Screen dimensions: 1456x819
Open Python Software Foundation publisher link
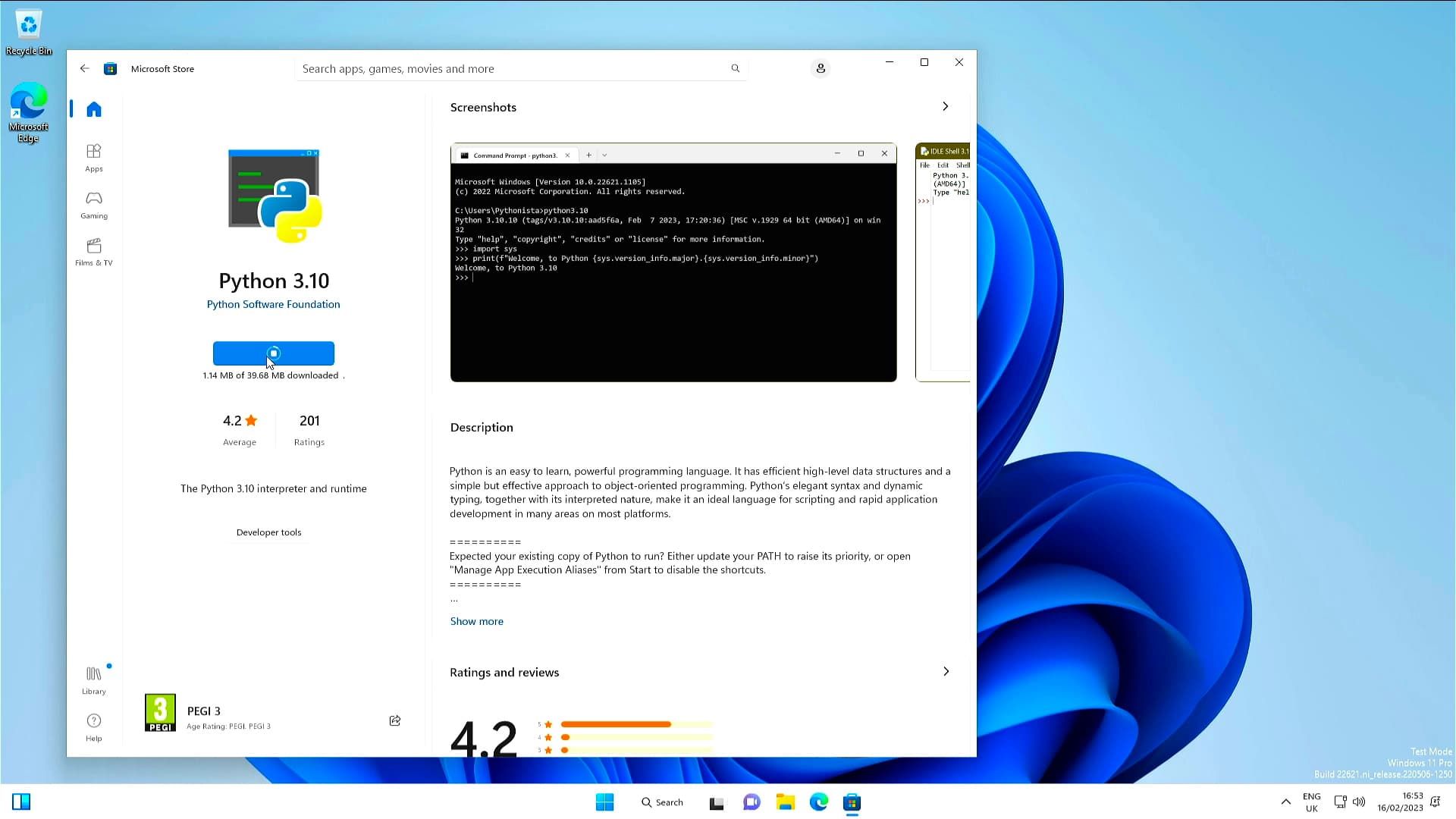coord(273,304)
